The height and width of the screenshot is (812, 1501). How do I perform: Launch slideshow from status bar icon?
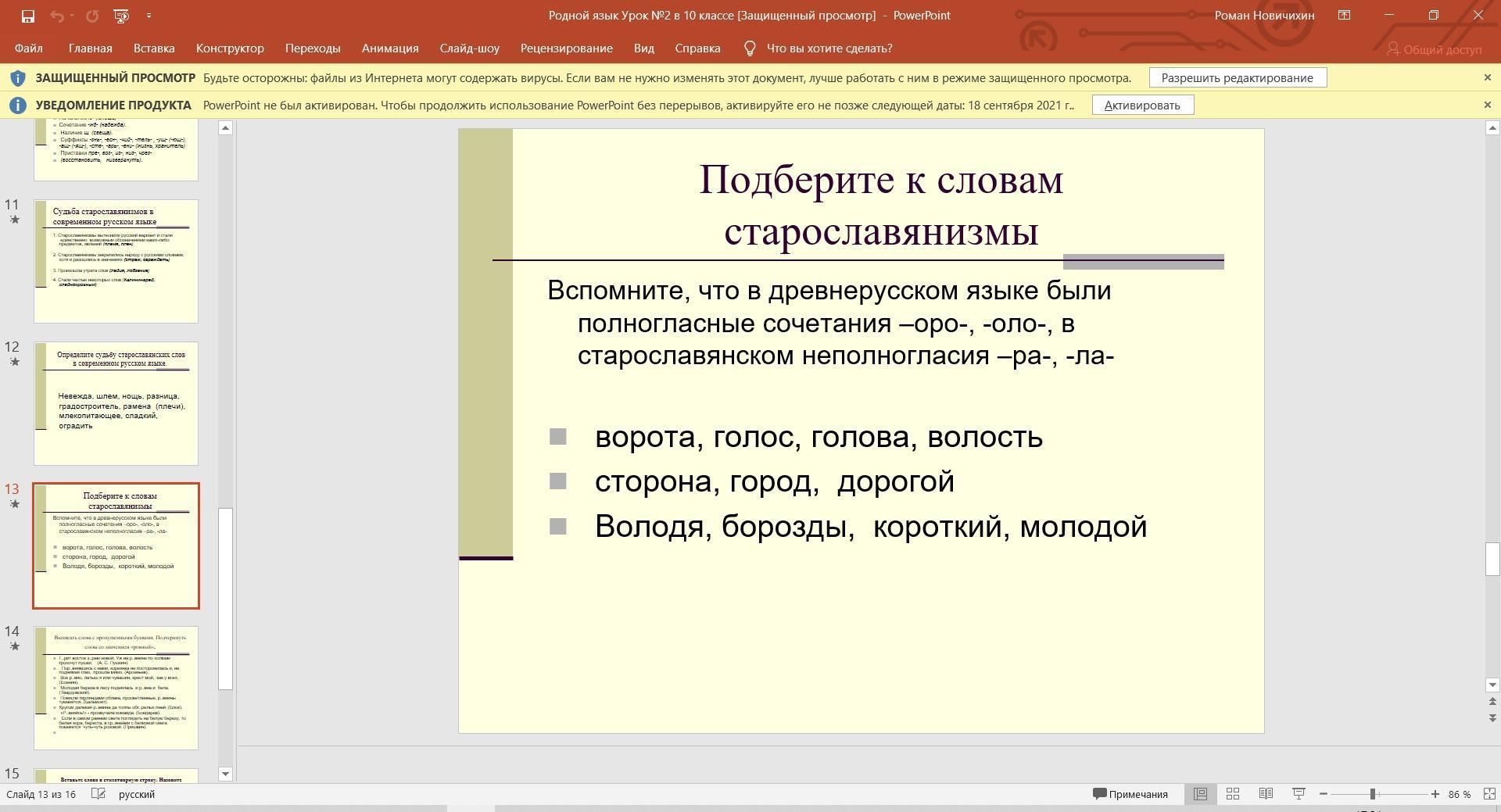click(1299, 794)
